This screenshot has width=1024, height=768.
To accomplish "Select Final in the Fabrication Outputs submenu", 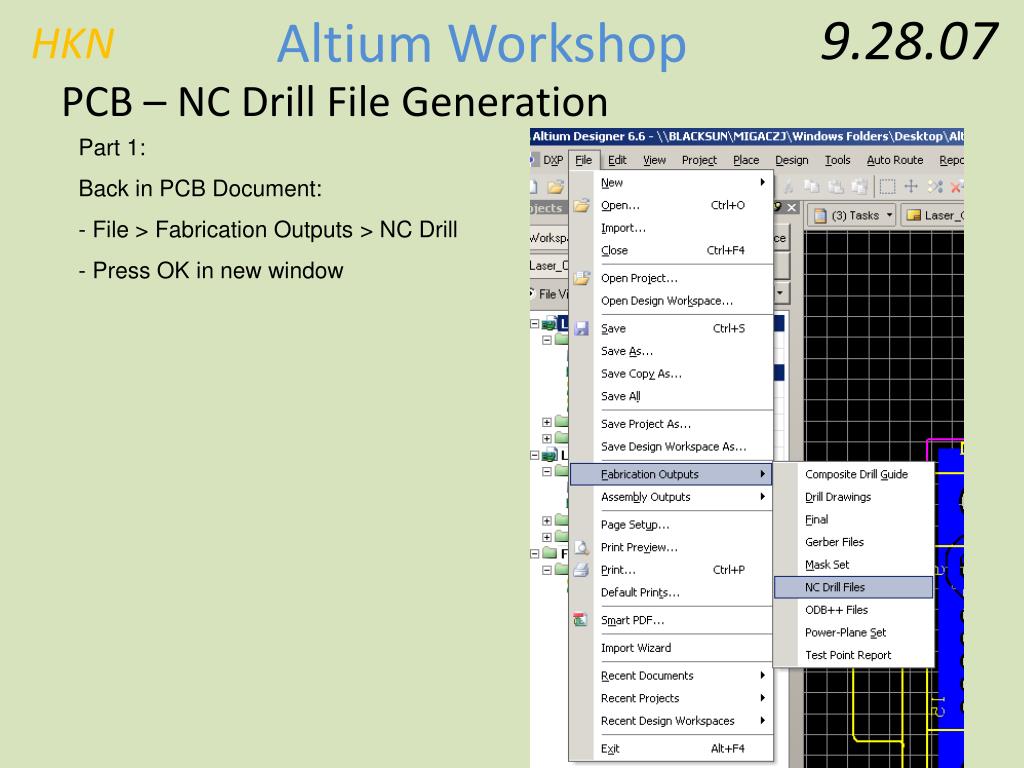I will tap(854, 519).
